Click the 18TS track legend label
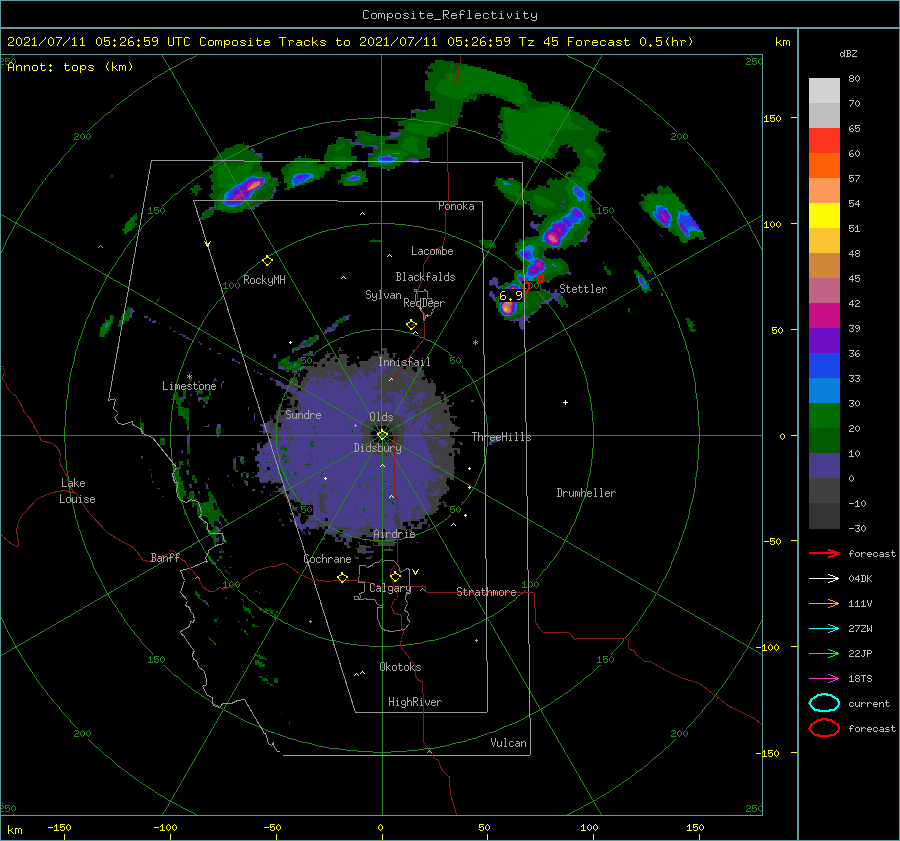The image size is (900, 841). (x=860, y=679)
